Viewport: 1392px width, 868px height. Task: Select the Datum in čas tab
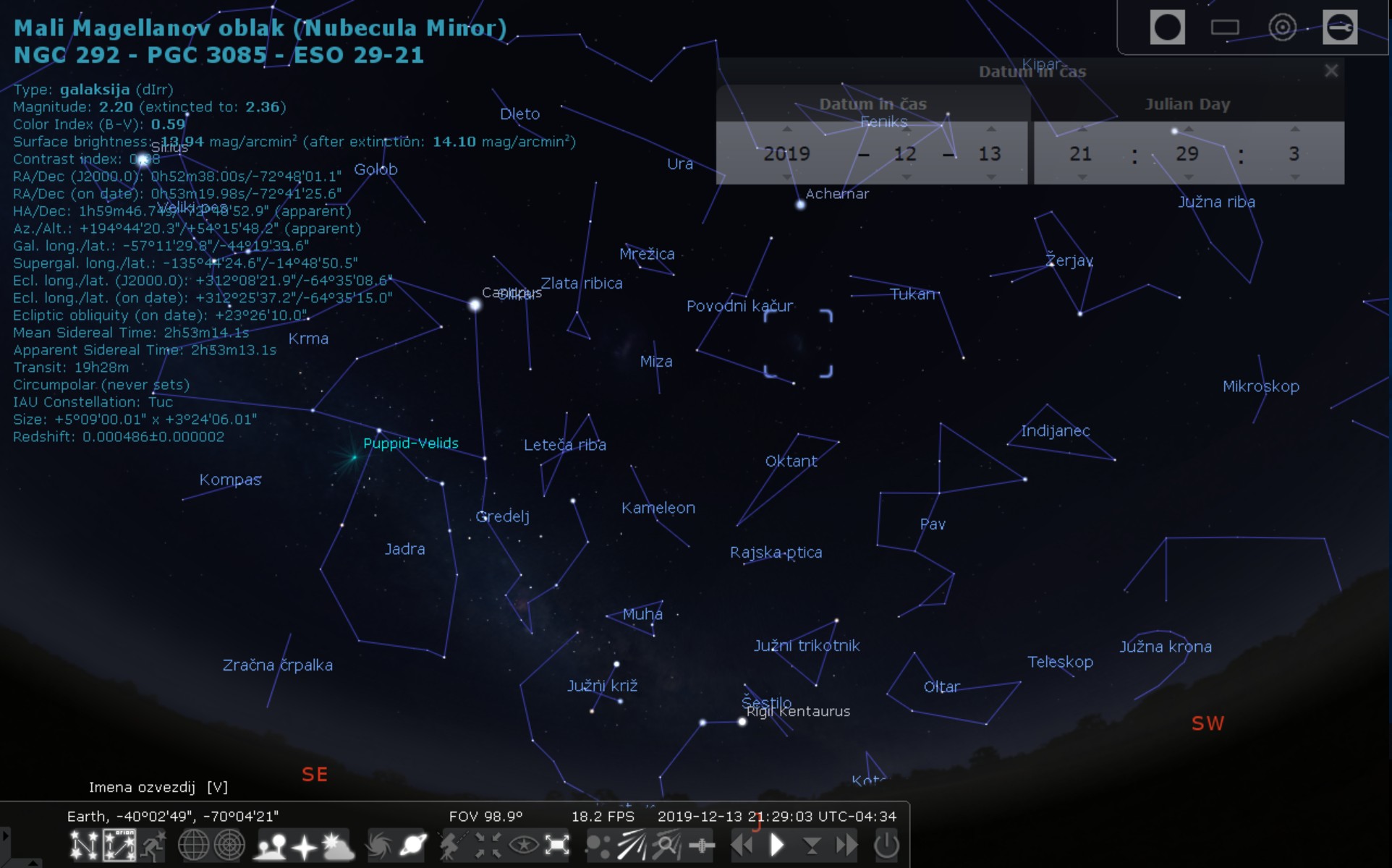coord(873,104)
